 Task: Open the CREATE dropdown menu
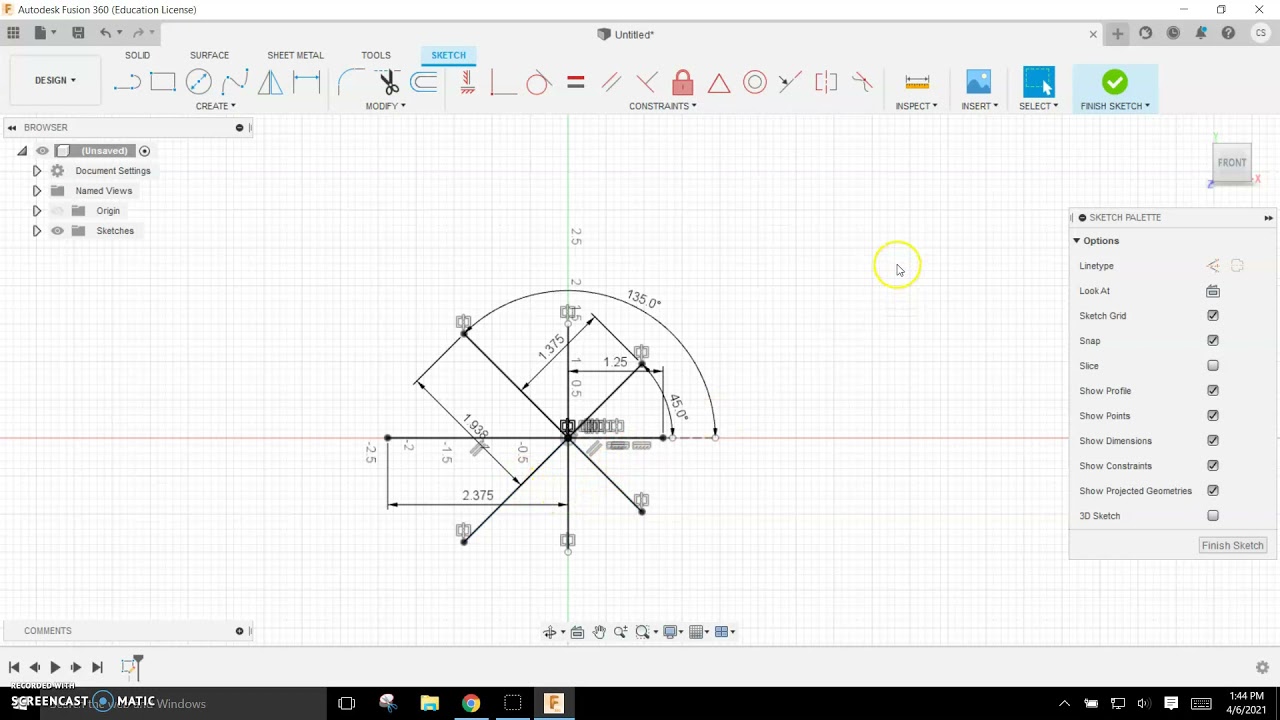215,106
